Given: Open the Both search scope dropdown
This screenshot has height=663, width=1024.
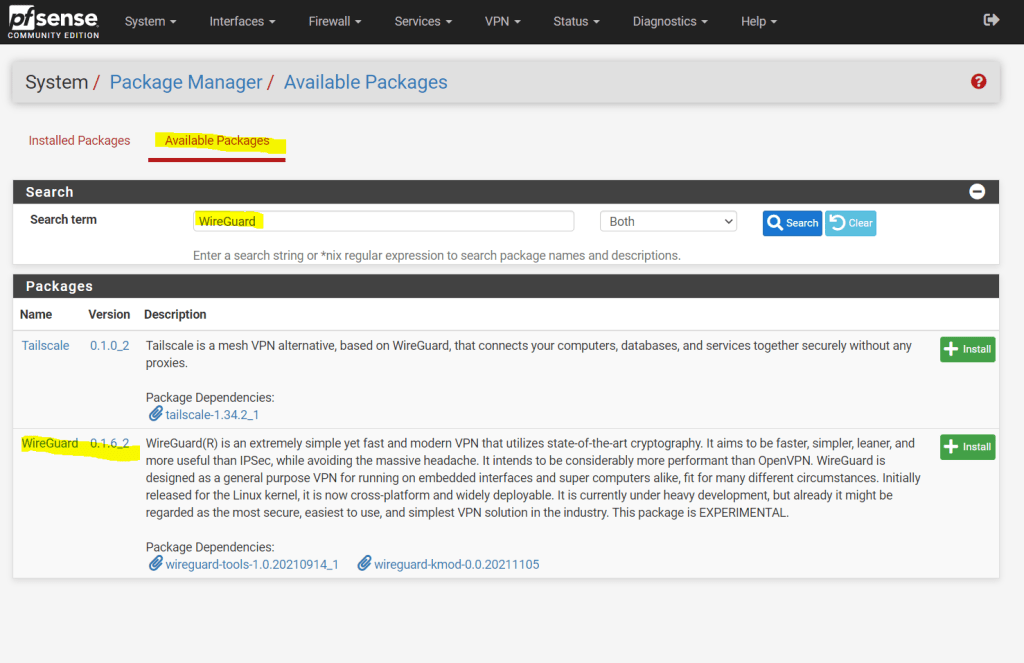Looking at the screenshot, I should (668, 221).
